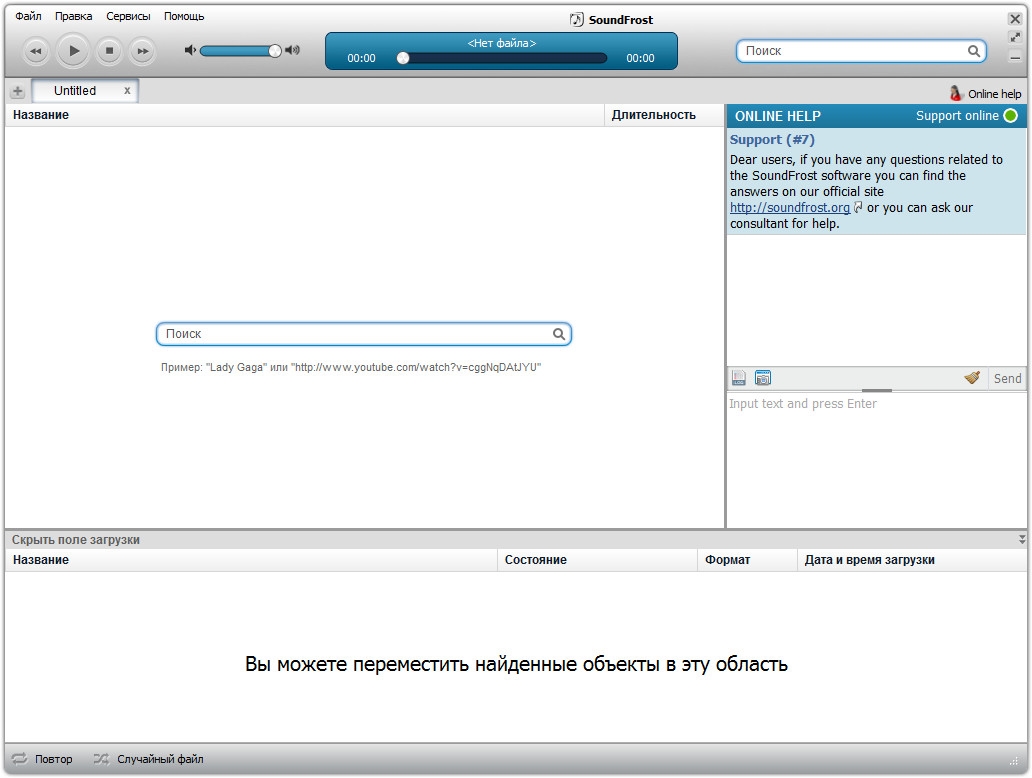The width and height of the screenshot is (1032, 778).
Task: Open the Сервисы menu
Action: pyautogui.click(x=128, y=16)
